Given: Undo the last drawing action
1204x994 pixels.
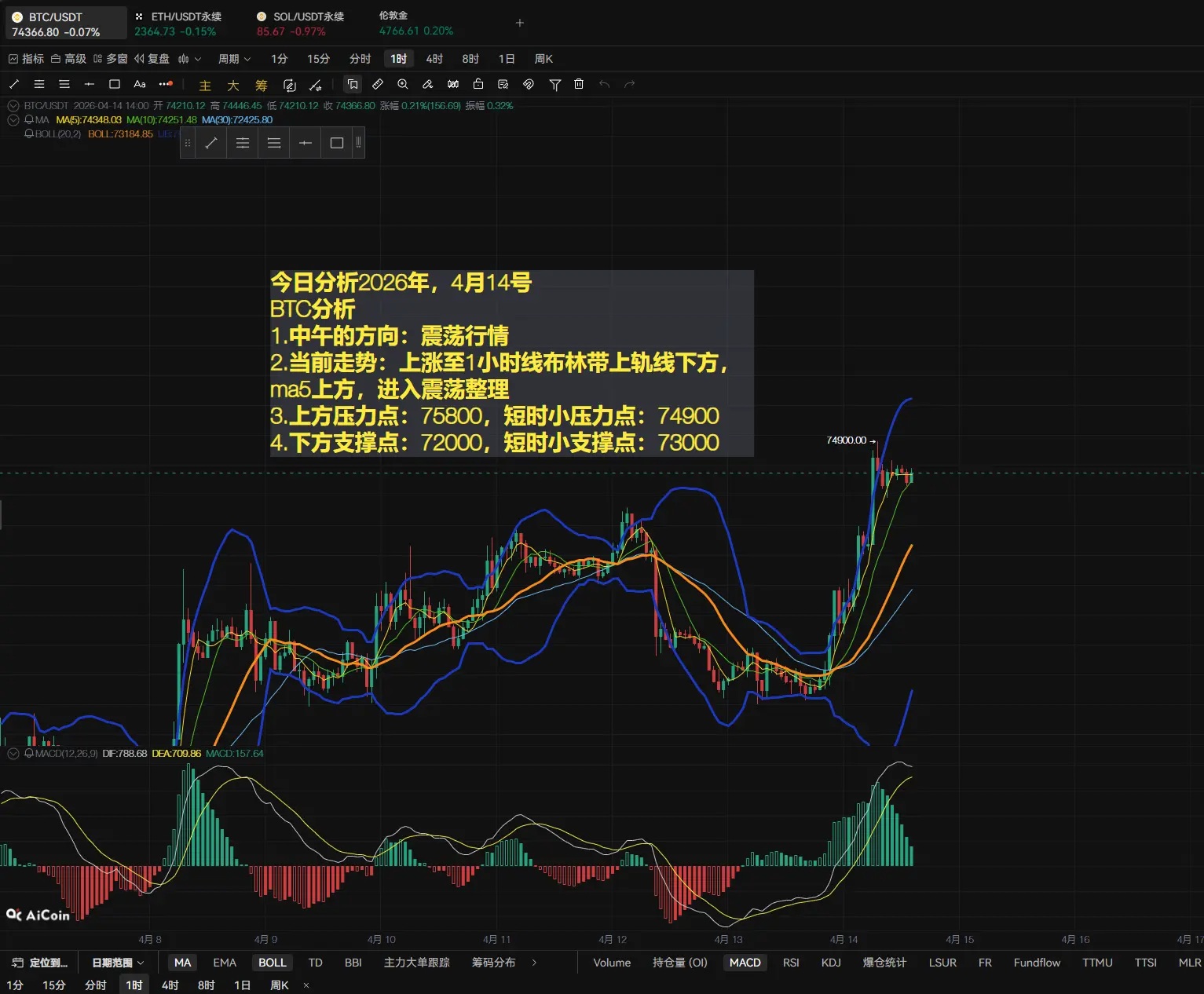Looking at the screenshot, I should click(x=604, y=84).
